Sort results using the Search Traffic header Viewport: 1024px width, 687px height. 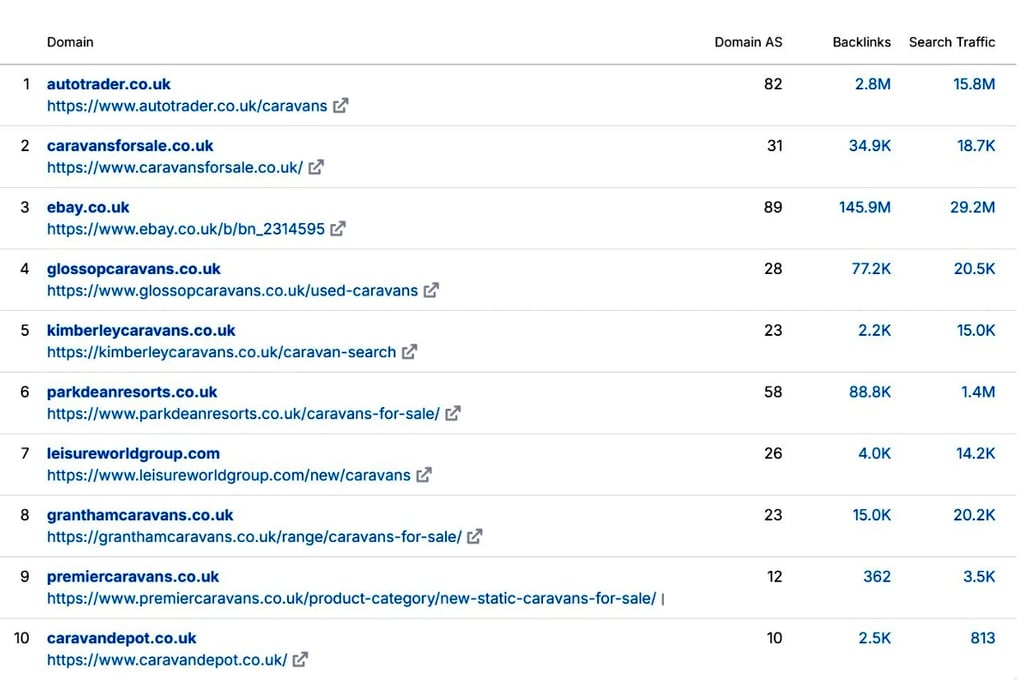click(951, 42)
